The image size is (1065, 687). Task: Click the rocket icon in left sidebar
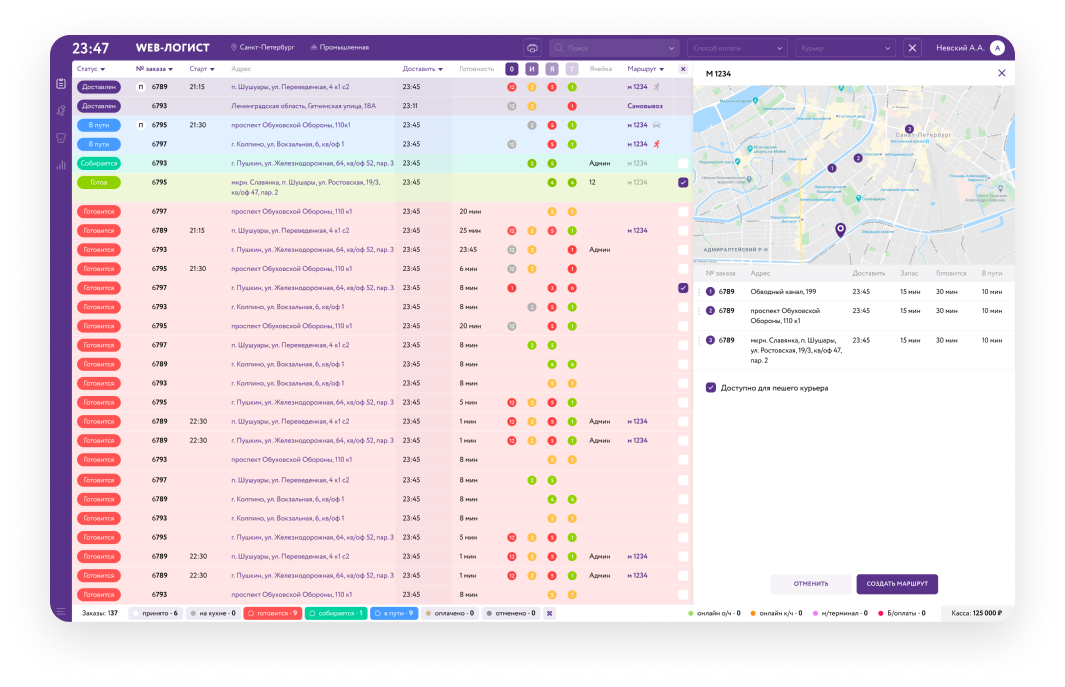tap(61, 111)
